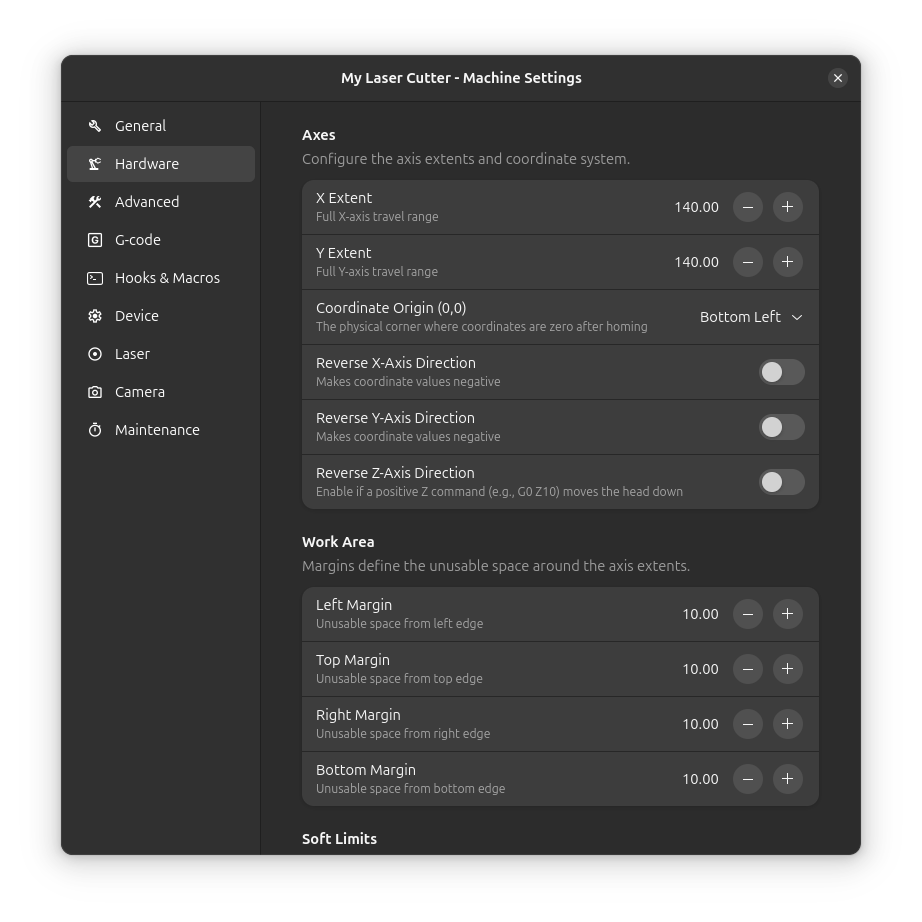Click the Maintenance timer icon in sidebar
922x922 pixels.
95,430
